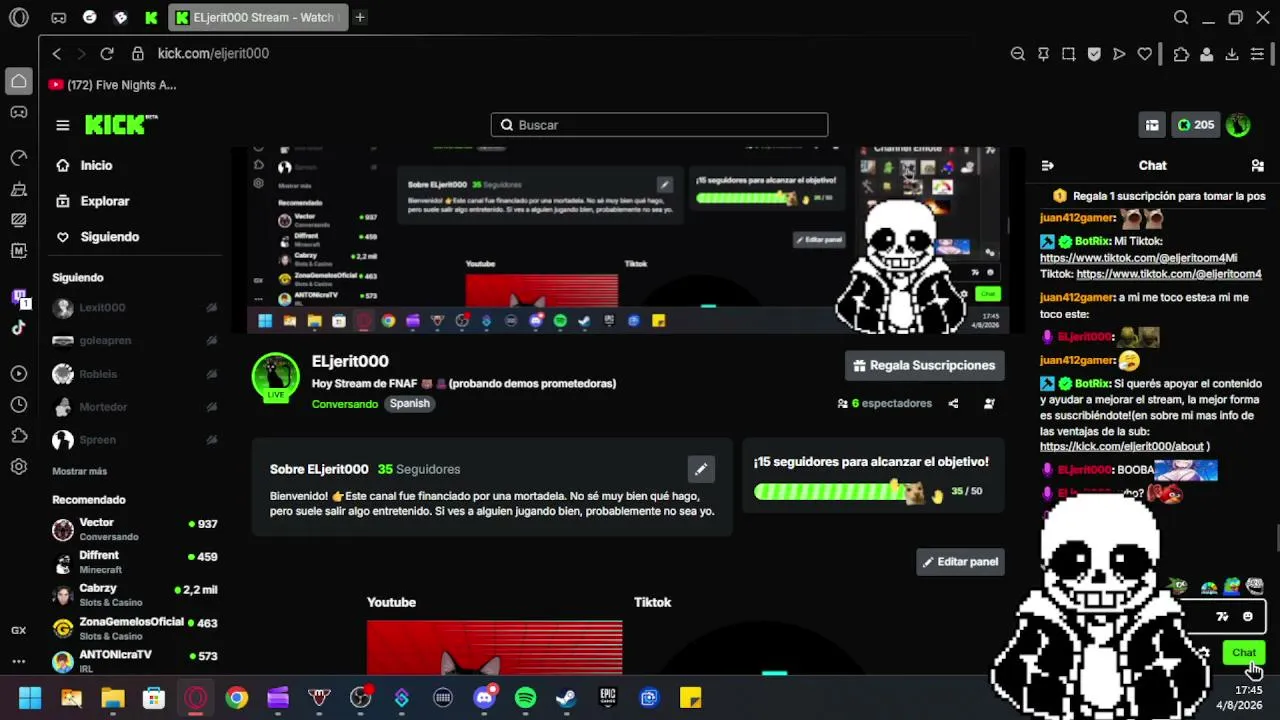Viewport: 1280px width, 720px height.
Task: Open GX Corner from the sidebar gamepad icon
Action: tap(18, 111)
